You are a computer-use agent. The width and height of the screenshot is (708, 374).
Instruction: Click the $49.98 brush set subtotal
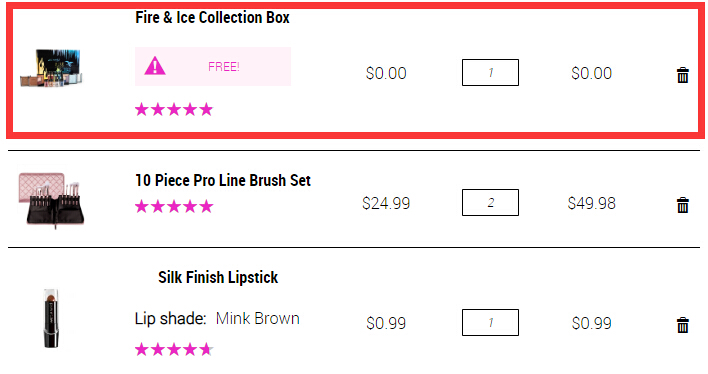(x=592, y=203)
